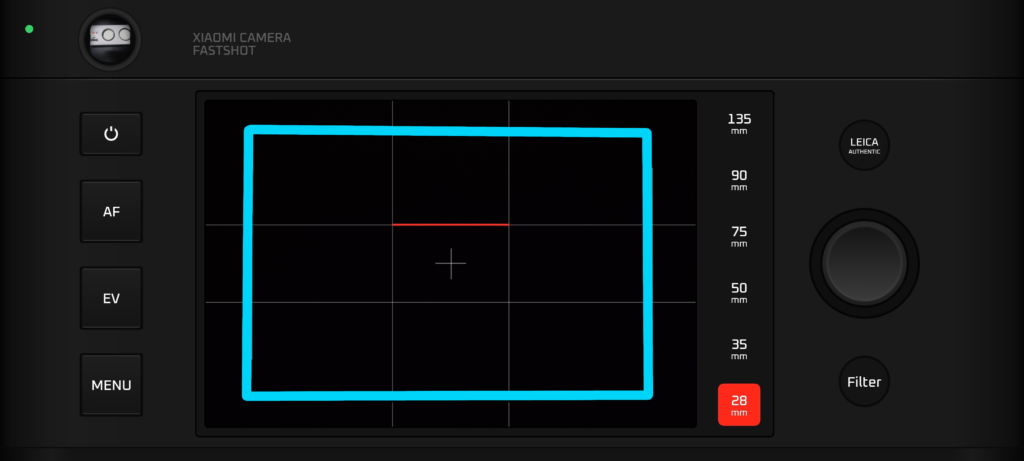Toggle autofocus with the AF button
This screenshot has height=461, width=1024.
(x=111, y=211)
